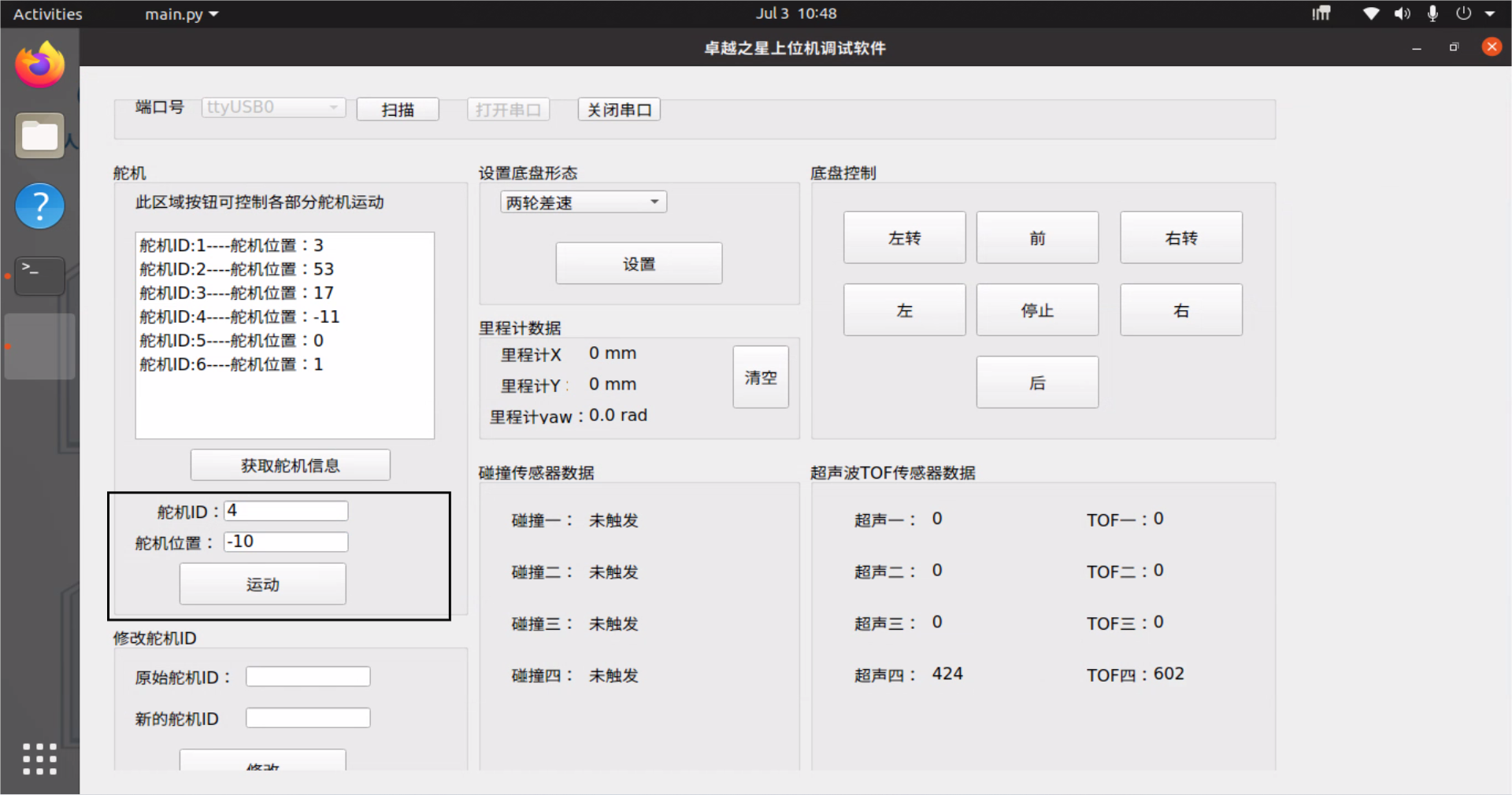
Task: Click the 左 left button
Action: pyautogui.click(x=904, y=310)
